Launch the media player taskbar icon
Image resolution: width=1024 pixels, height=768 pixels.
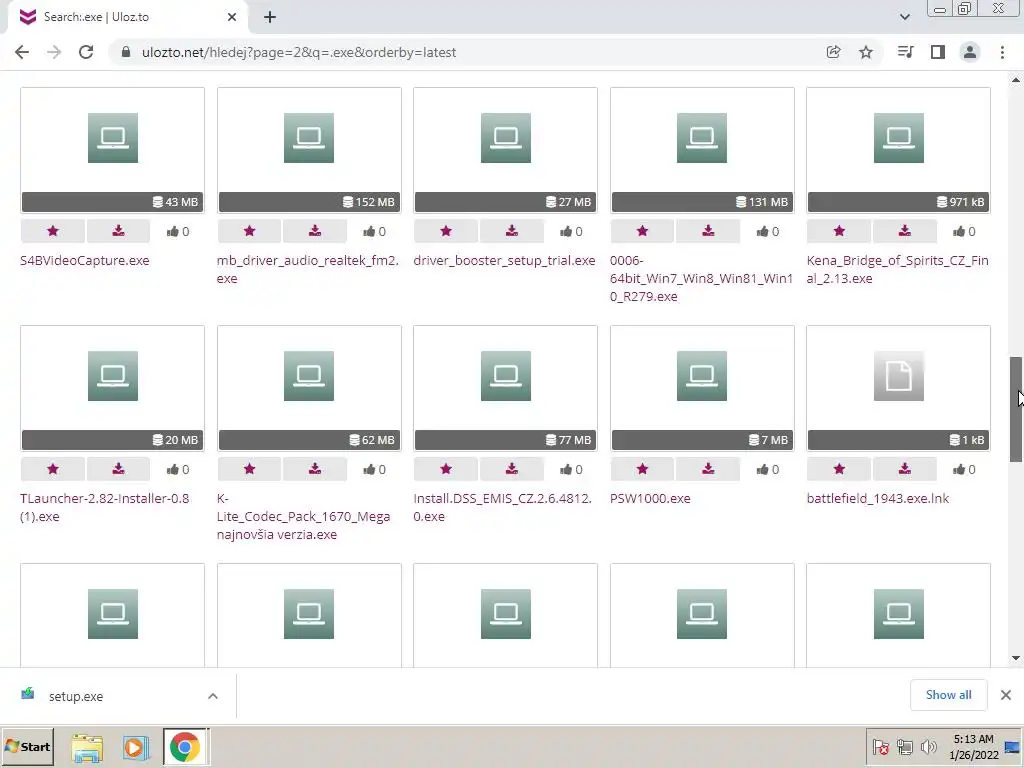point(136,747)
